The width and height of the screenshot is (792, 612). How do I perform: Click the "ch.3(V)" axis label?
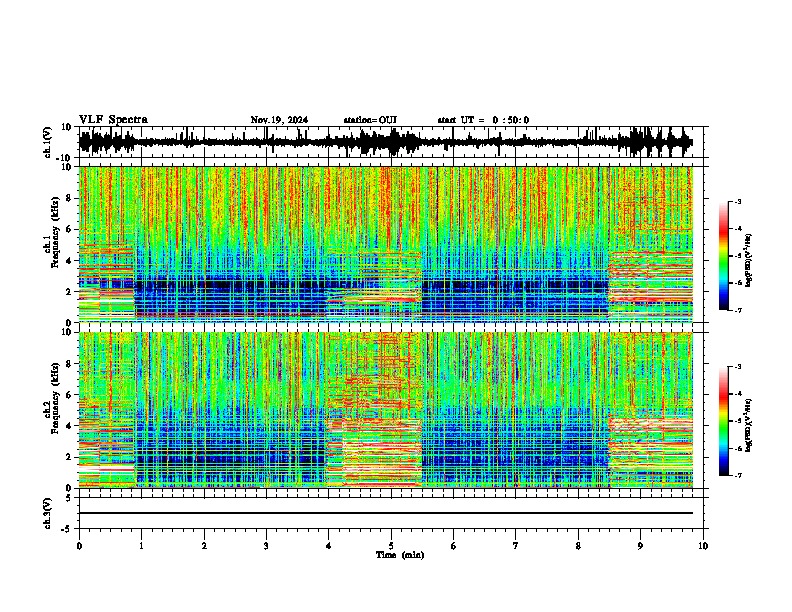tap(48, 513)
